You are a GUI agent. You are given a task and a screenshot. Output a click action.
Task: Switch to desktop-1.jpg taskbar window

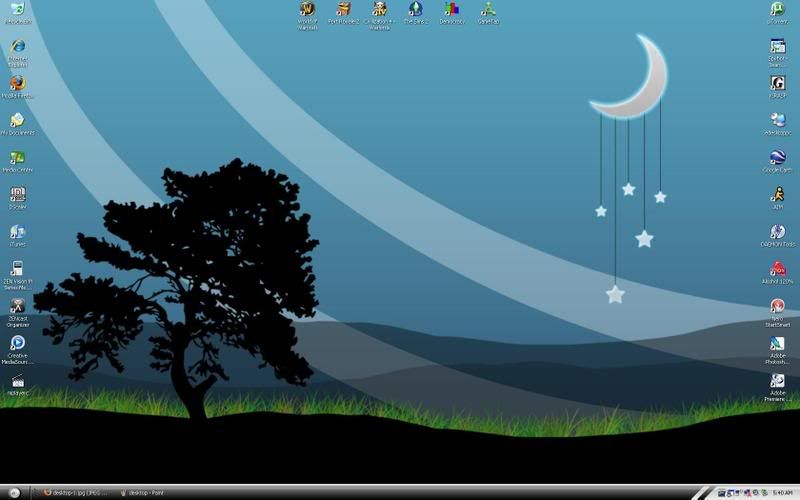click(76, 492)
